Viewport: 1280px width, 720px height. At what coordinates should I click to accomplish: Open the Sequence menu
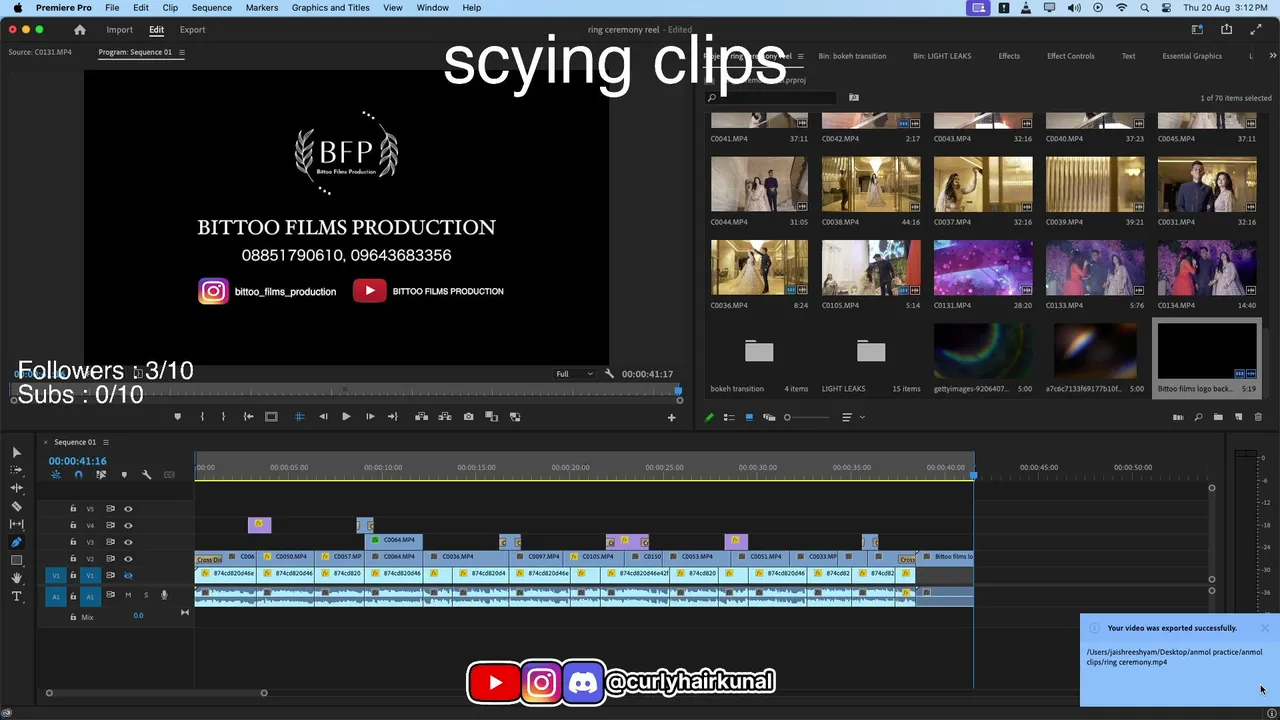click(212, 8)
